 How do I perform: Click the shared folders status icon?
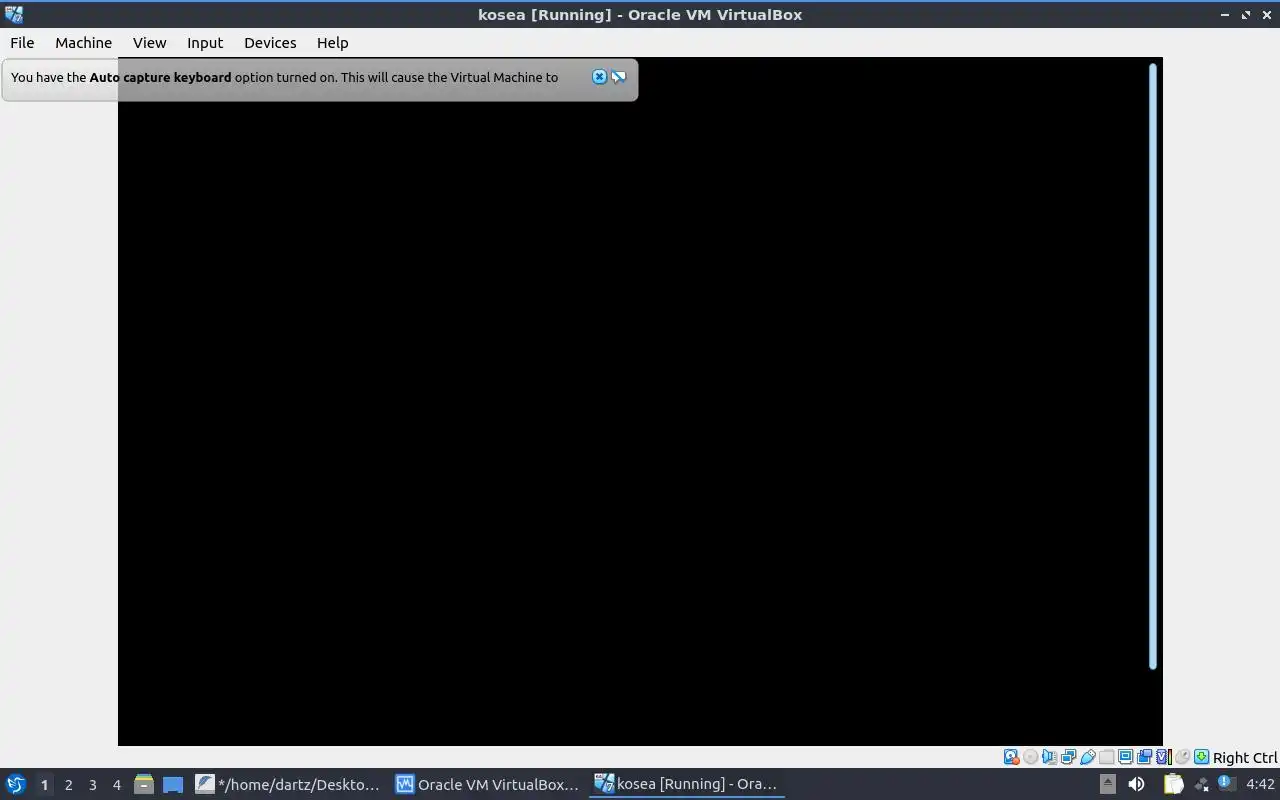1106,757
